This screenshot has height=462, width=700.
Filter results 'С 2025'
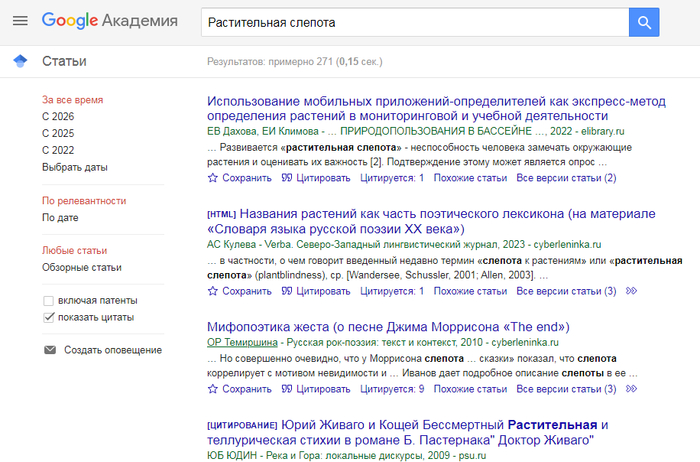(x=58, y=133)
